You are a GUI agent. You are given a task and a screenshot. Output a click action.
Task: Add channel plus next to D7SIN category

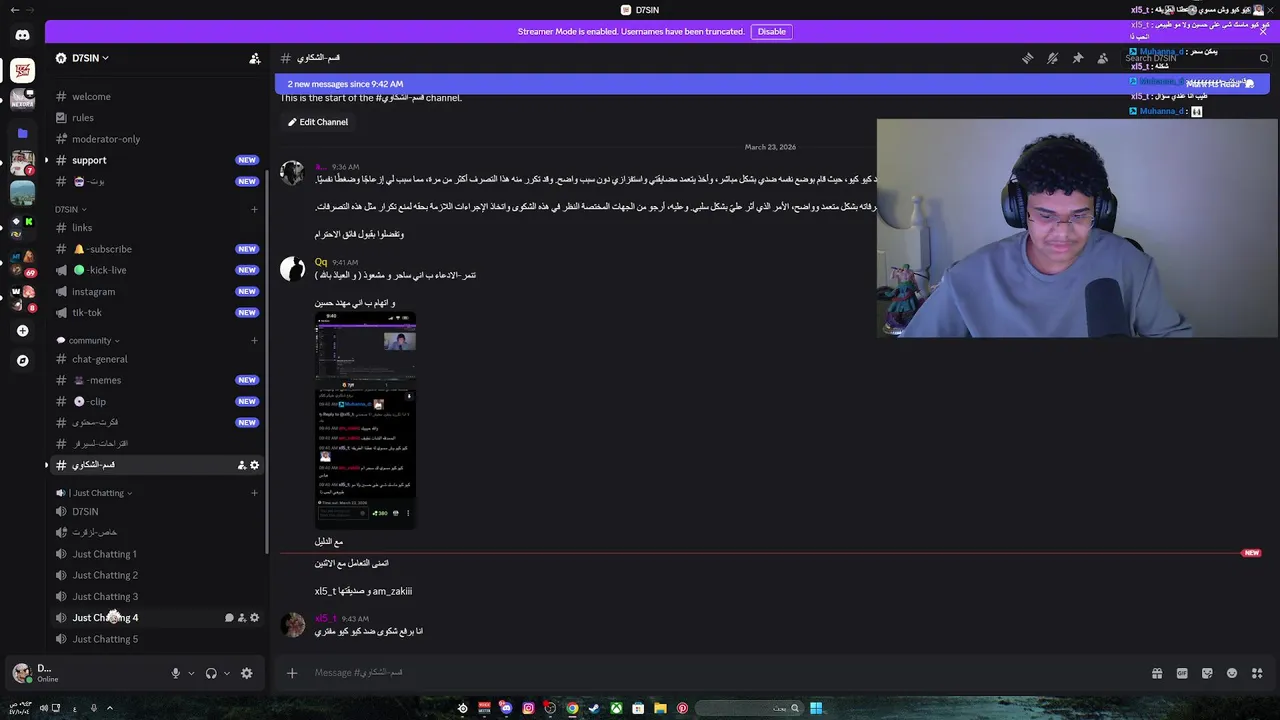click(254, 209)
